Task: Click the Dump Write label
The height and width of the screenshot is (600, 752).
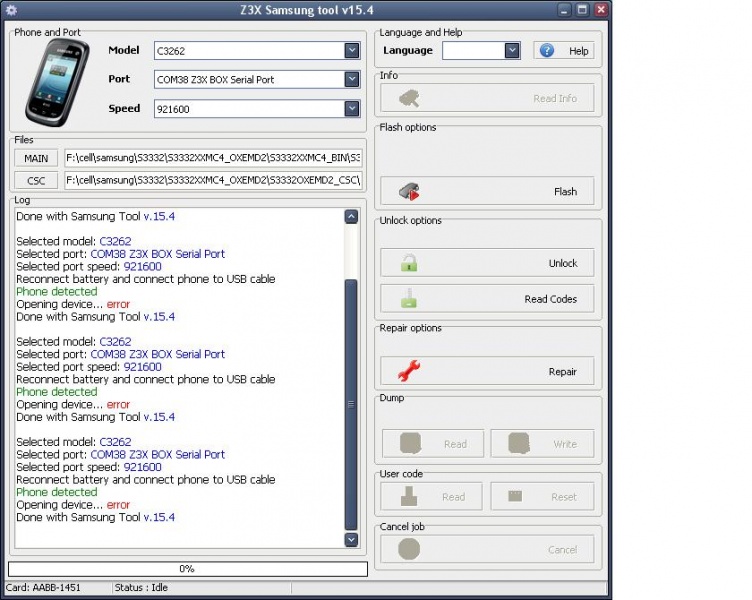Action: point(565,444)
